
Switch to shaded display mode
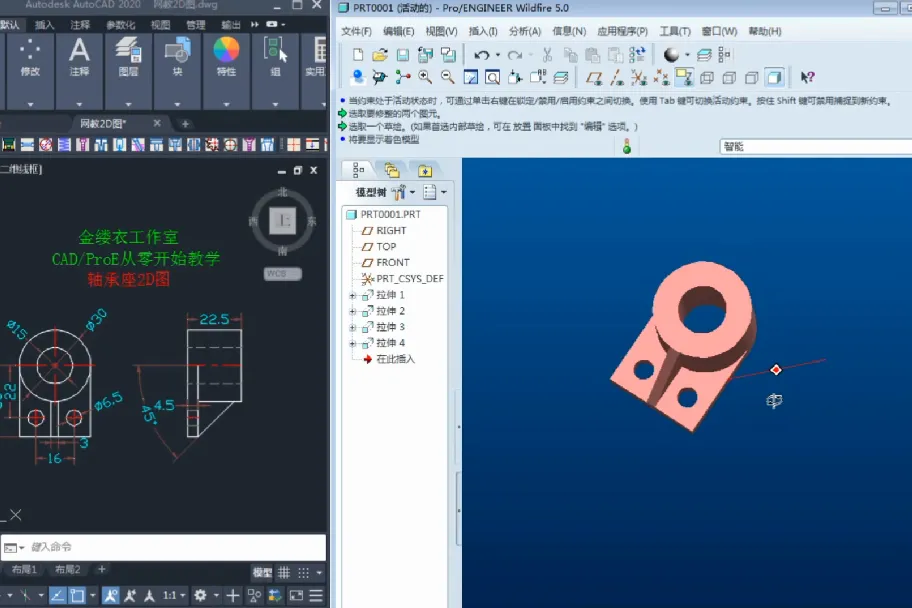(774, 77)
